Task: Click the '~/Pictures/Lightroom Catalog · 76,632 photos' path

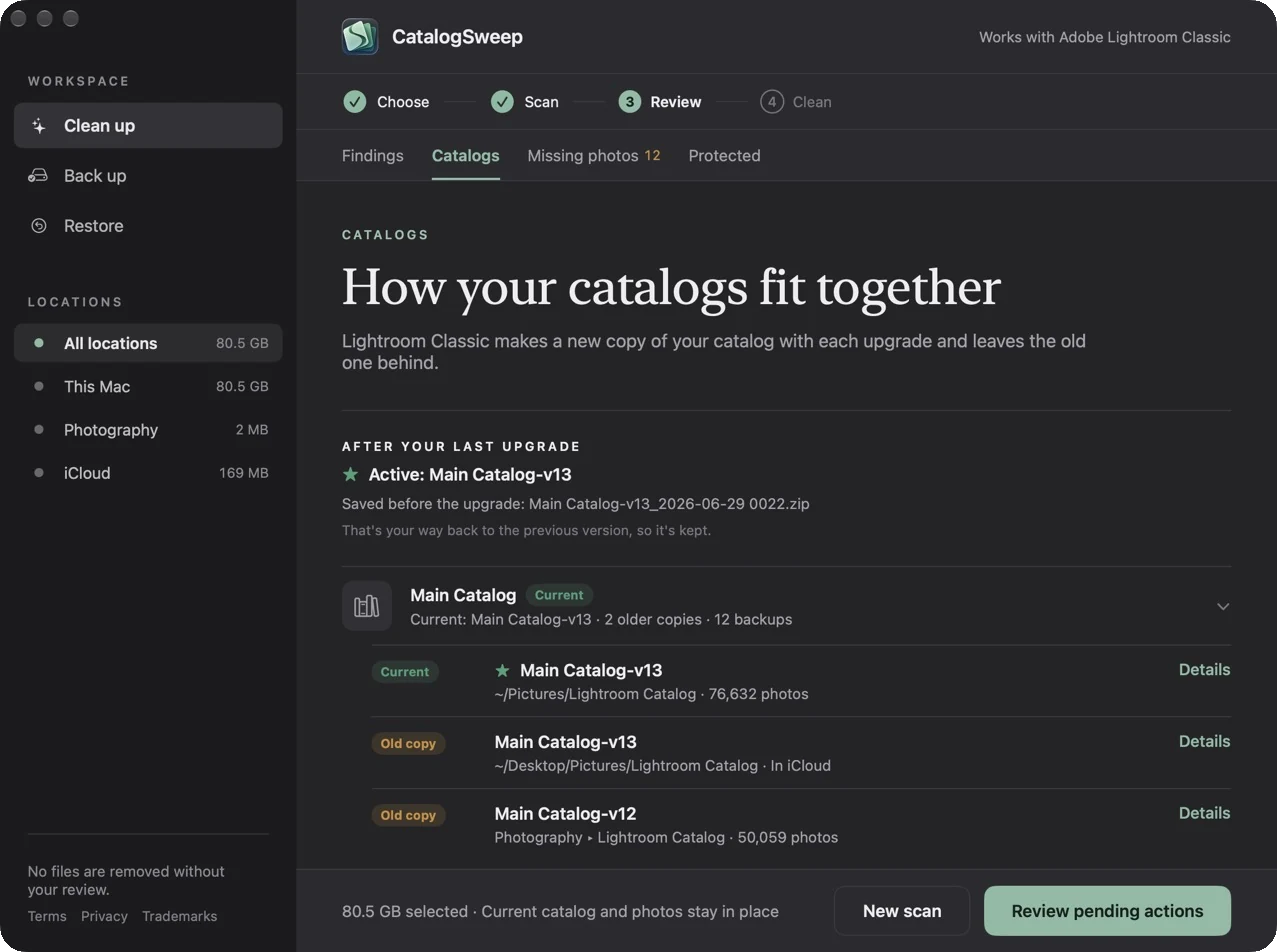Action: (x=651, y=694)
